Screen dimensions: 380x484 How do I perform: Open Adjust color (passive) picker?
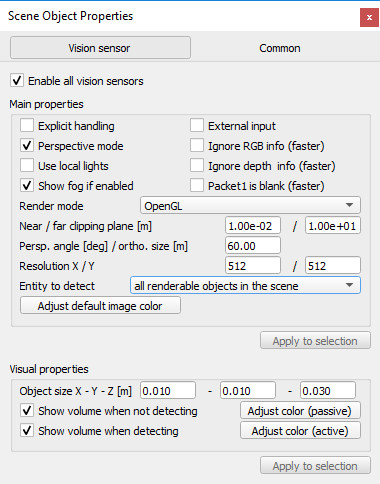point(300,411)
